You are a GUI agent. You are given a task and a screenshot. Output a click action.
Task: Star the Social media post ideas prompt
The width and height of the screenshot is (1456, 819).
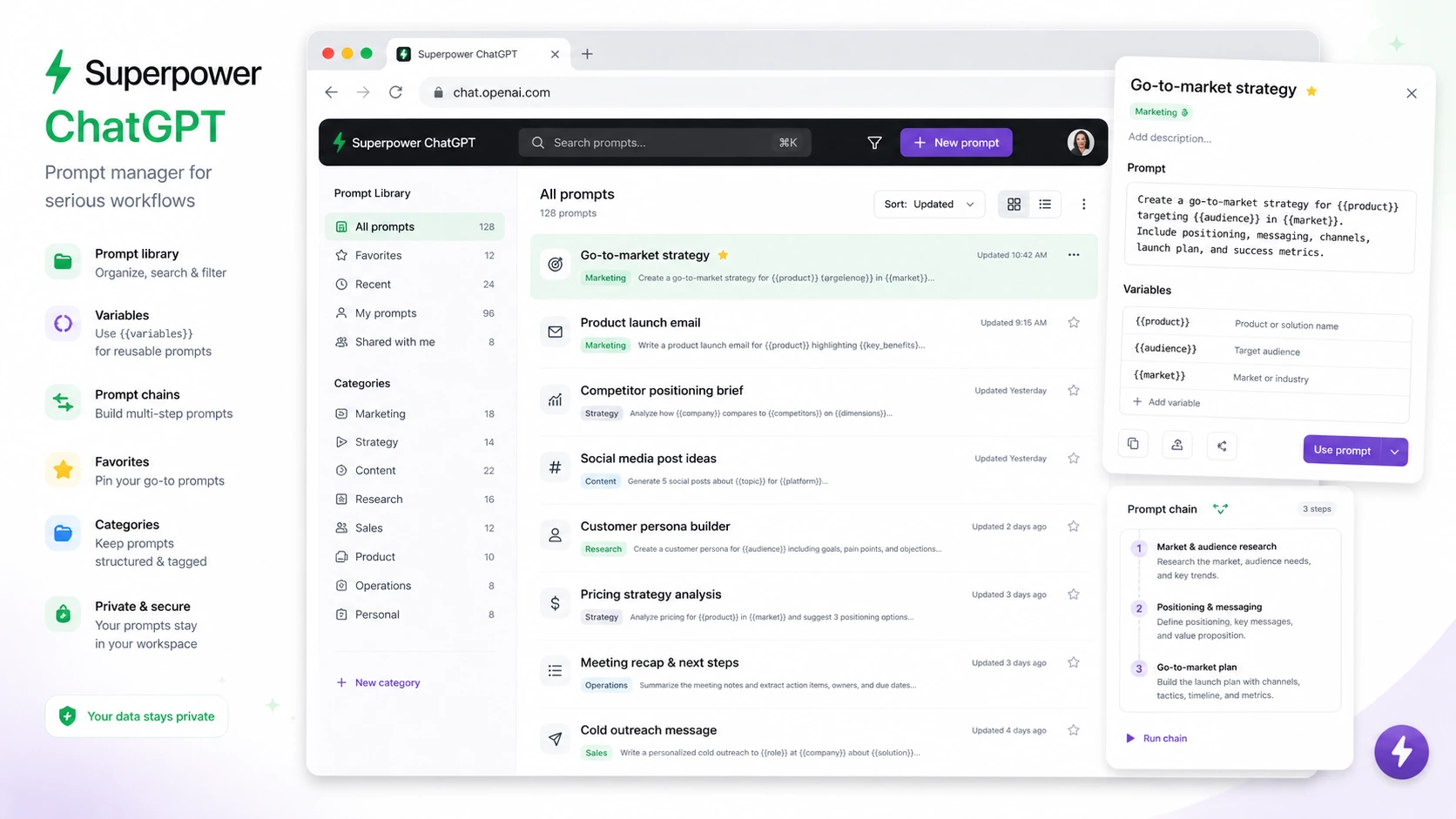point(1074,458)
